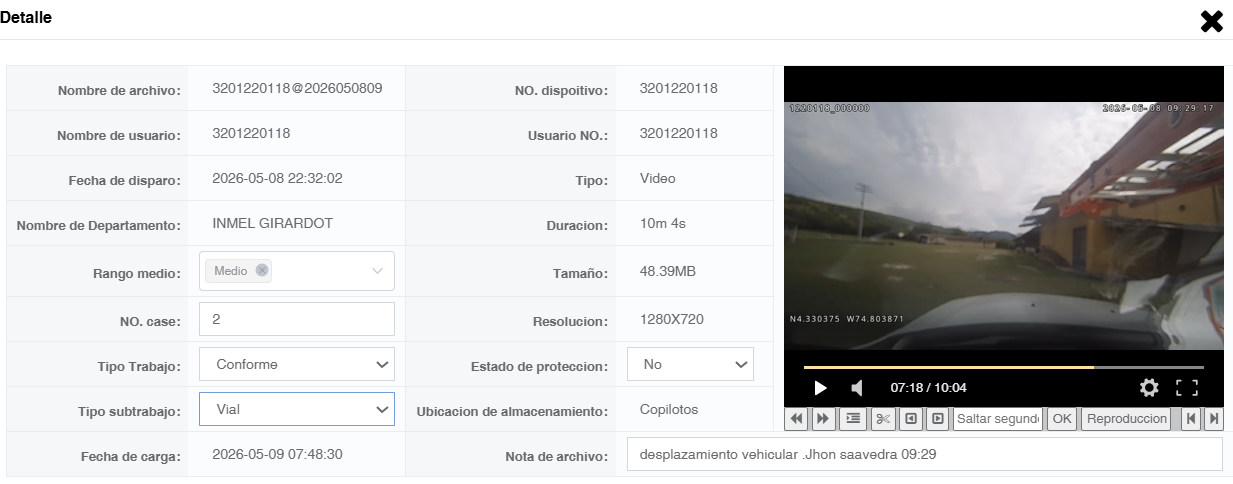Open the video player settings gear
Image resolution: width=1233 pixels, height=484 pixels.
(1149, 388)
